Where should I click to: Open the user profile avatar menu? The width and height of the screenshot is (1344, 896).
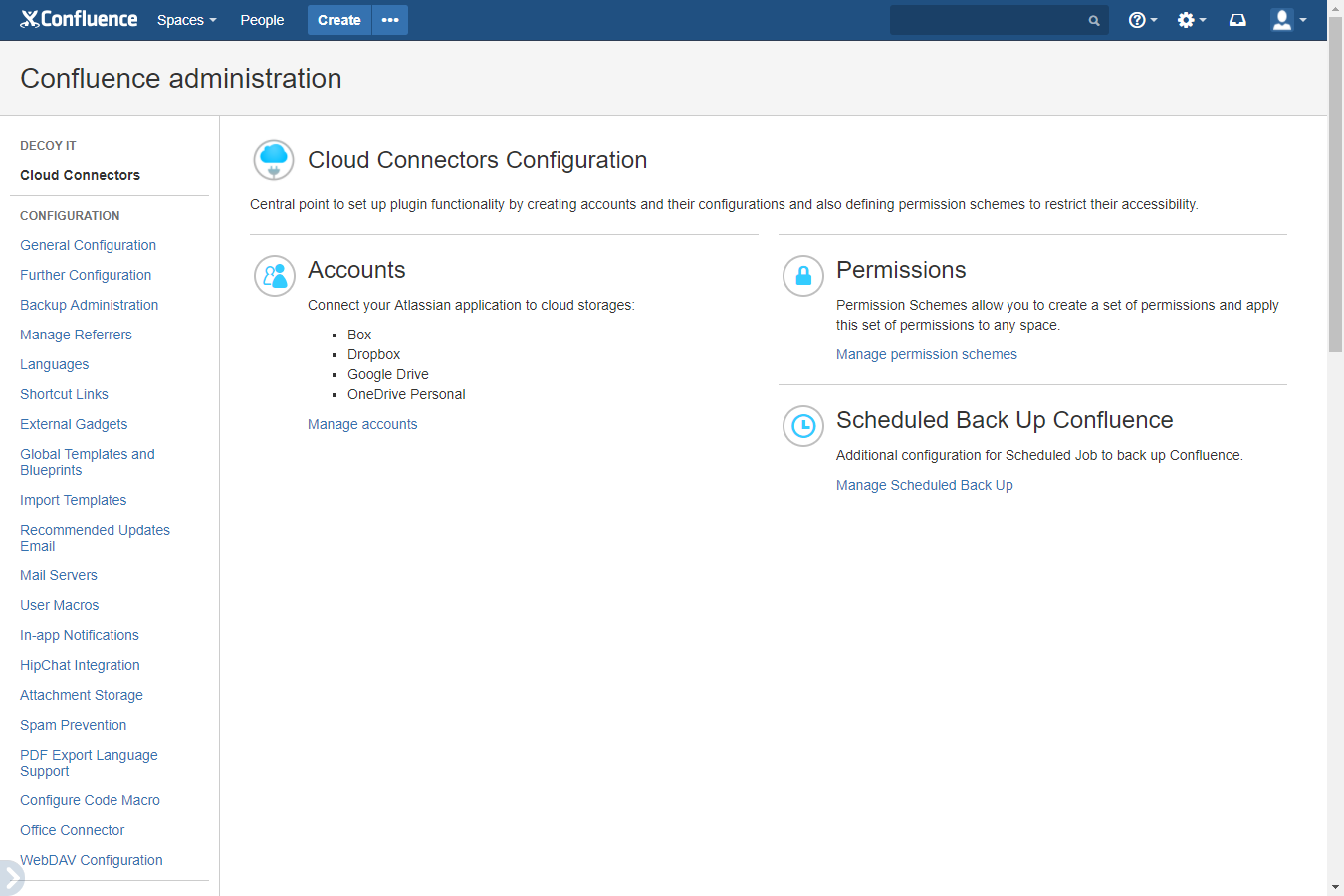click(x=1288, y=20)
